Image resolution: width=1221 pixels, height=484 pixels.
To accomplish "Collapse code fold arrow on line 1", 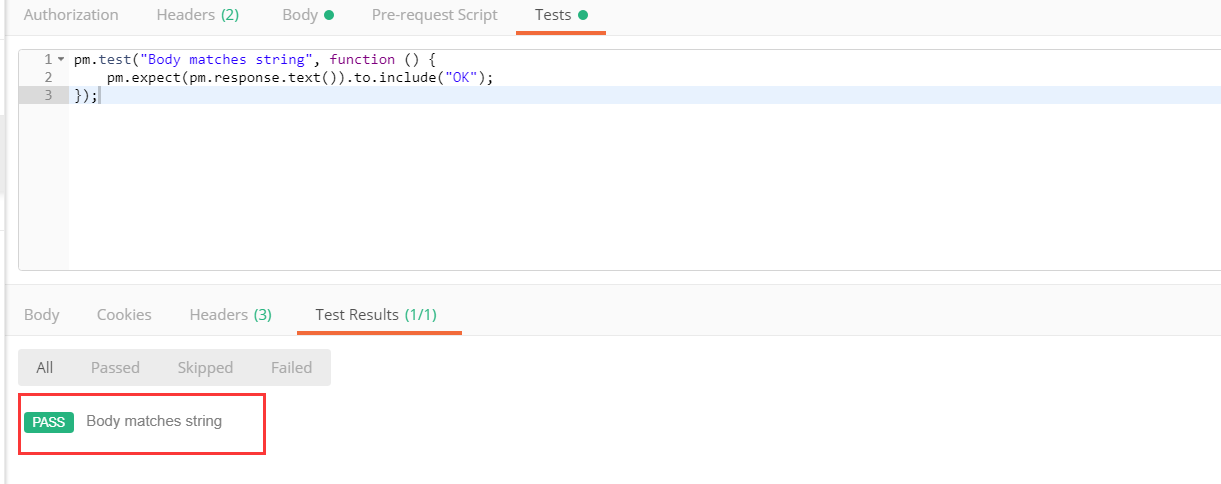I will click(61, 60).
